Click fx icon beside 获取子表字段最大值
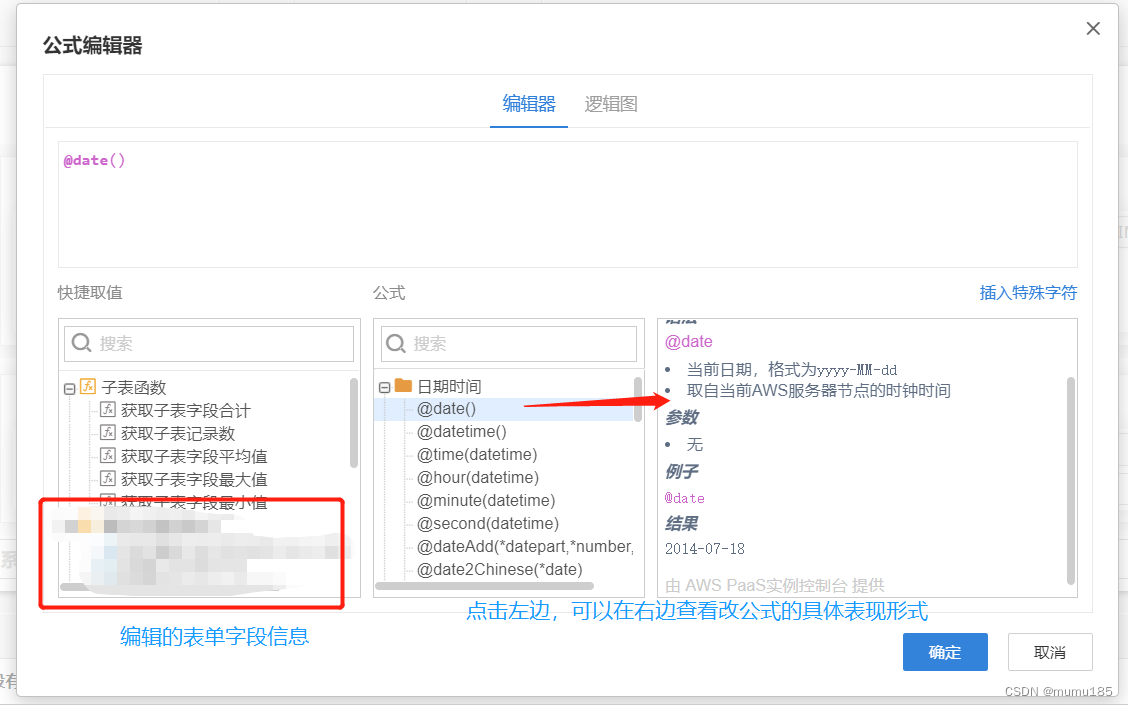This screenshot has width=1128, height=706. pyautogui.click(x=108, y=479)
